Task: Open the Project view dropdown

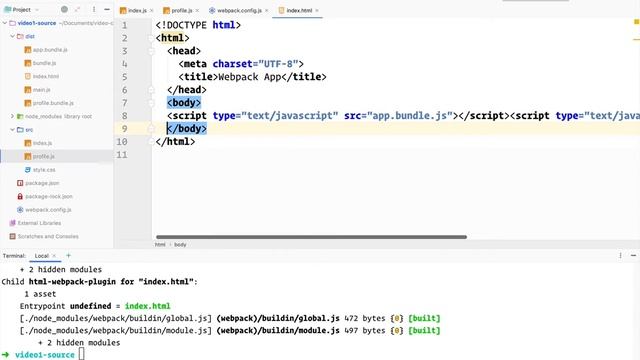Action: click(22, 9)
